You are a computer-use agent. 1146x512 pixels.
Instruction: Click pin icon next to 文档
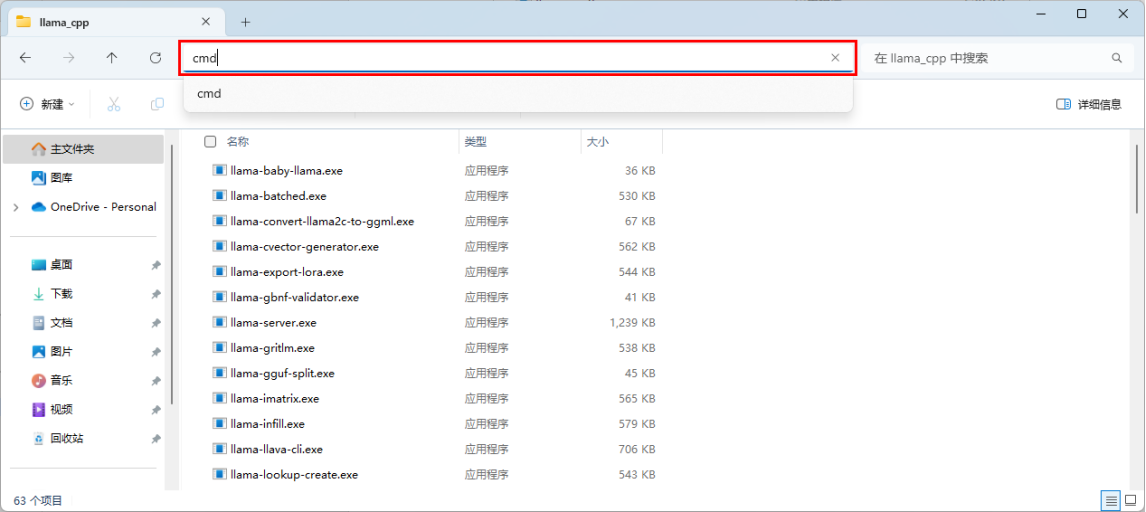(x=156, y=323)
